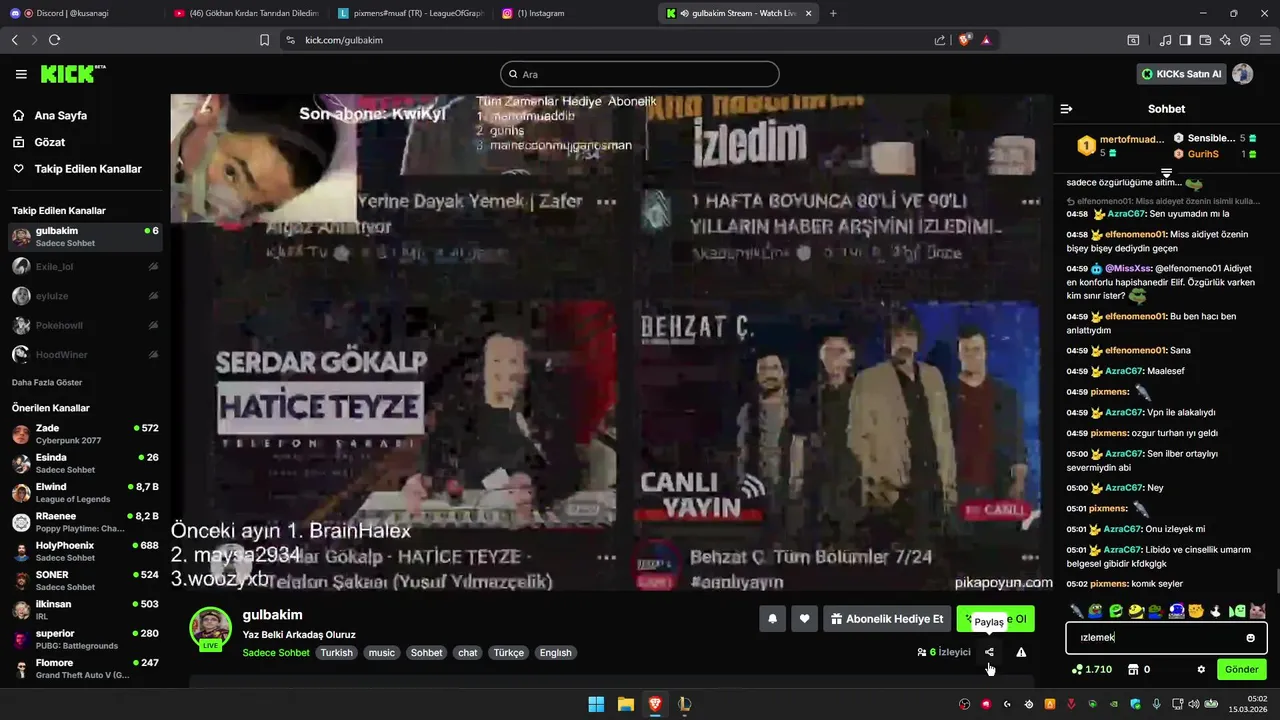The image size is (1280, 720).
Task: Switch to Instagram browser tab
Action: coord(574,13)
